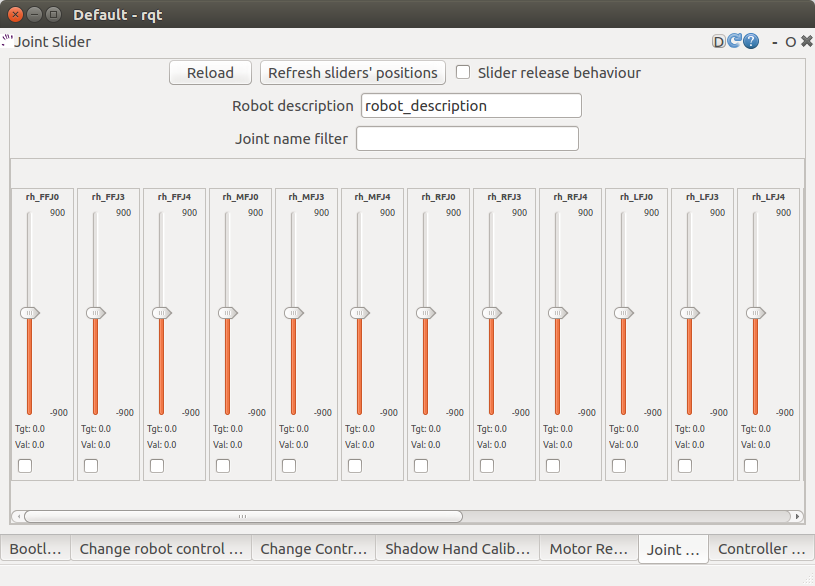Check the box below rh_LFJ4 slider
Screen dimensions: 815x586
point(751,466)
